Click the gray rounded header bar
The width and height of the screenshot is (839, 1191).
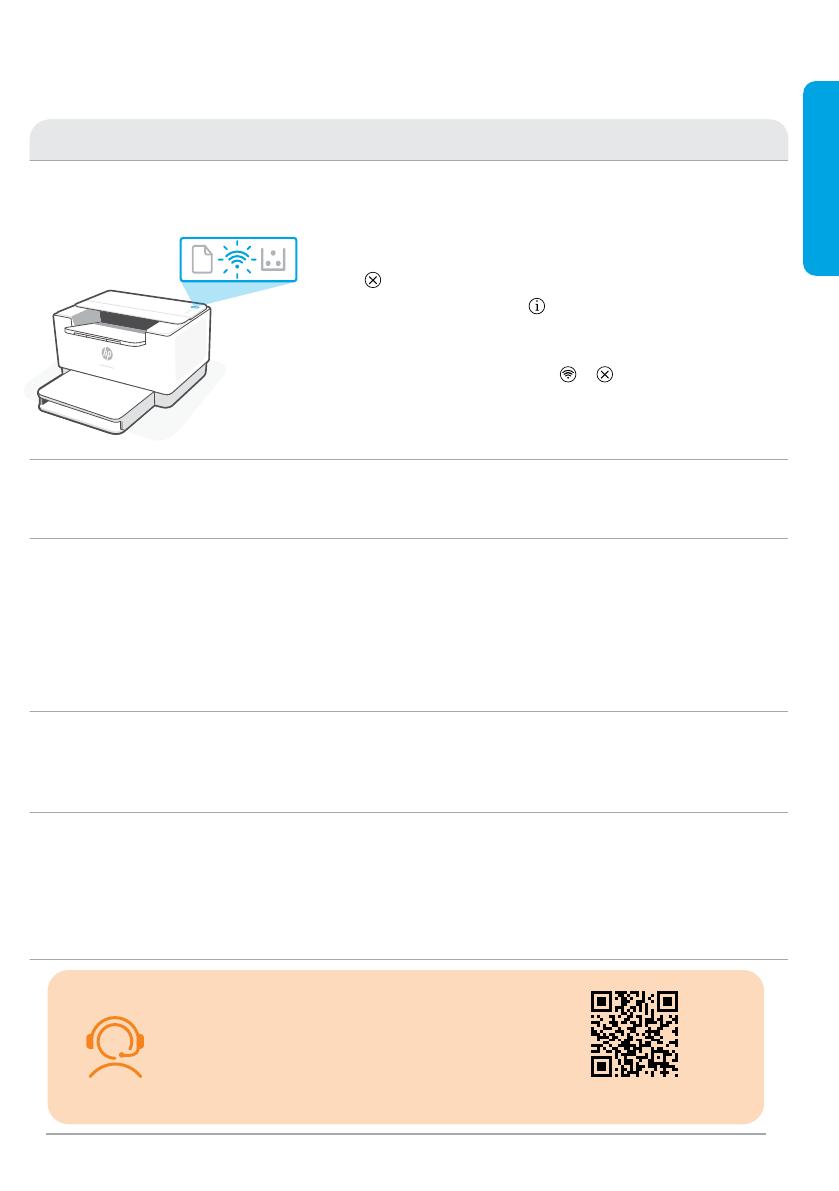408,139
